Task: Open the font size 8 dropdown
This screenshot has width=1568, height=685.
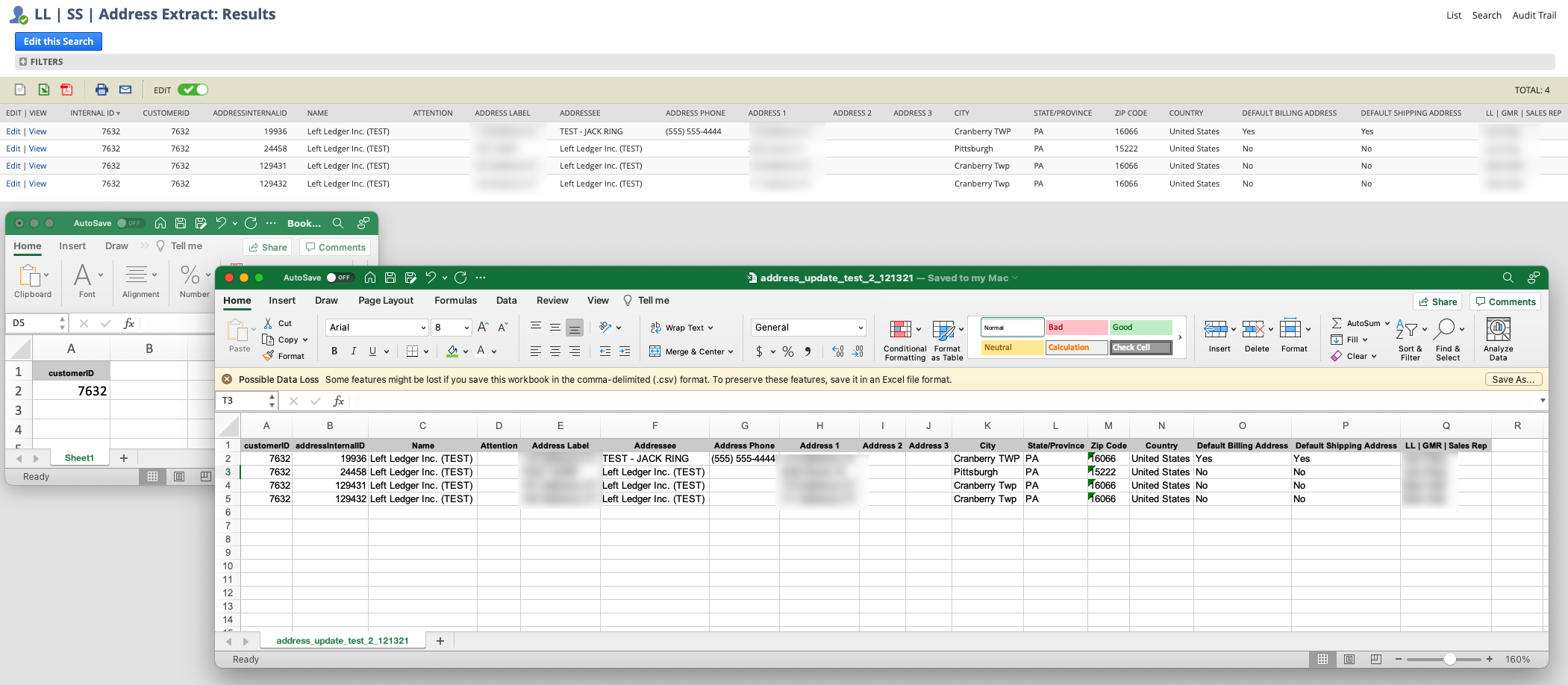Action: point(467,328)
